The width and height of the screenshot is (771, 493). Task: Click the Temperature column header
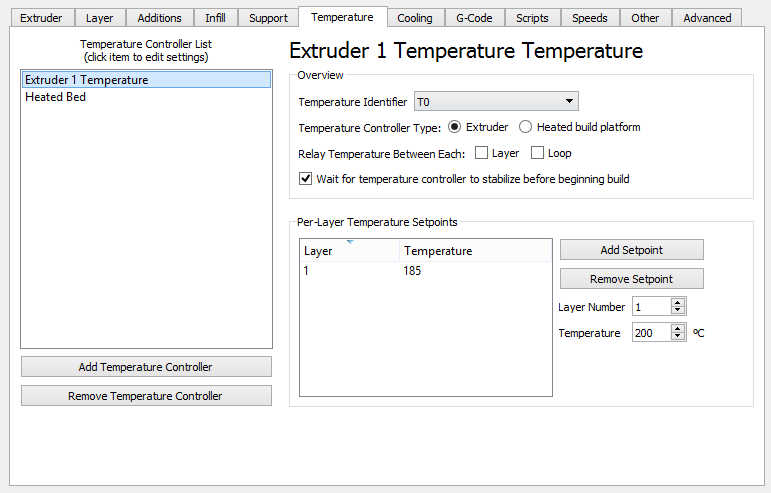pos(475,251)
